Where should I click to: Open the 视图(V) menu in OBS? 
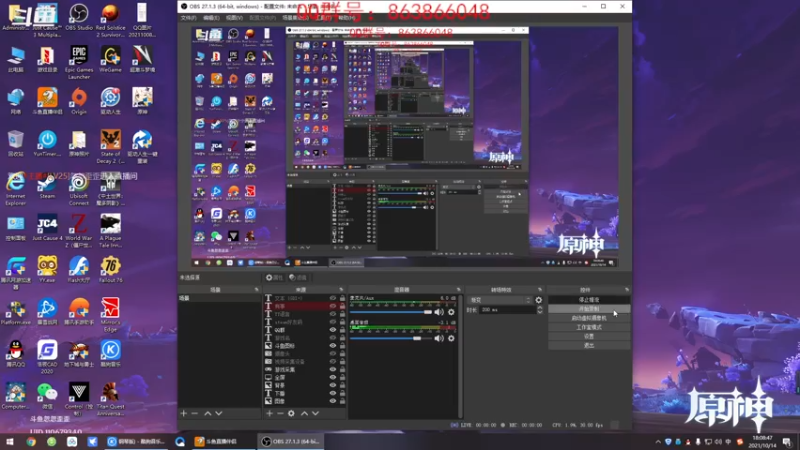tap(234, 18)
